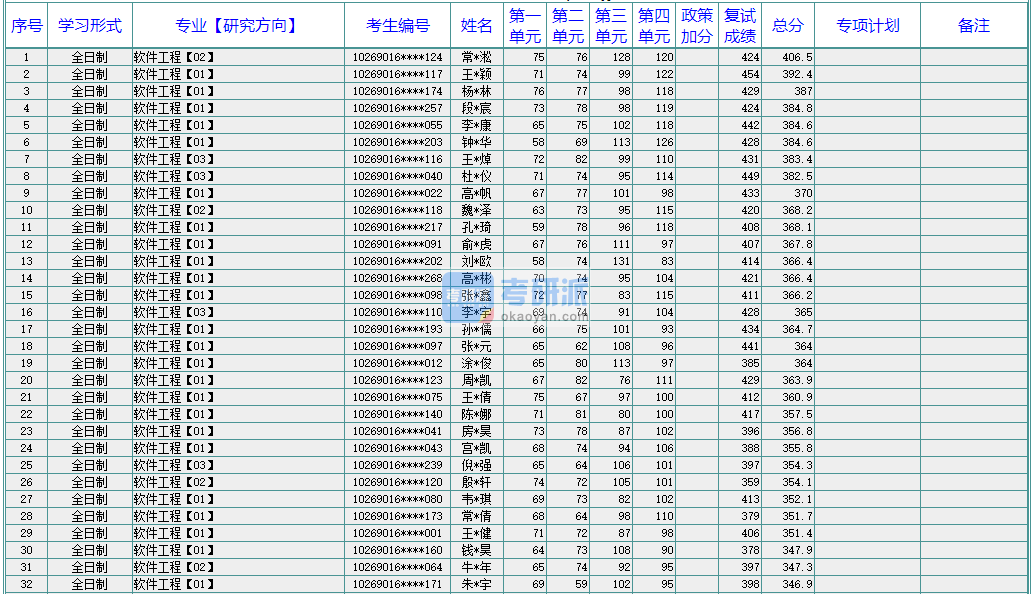This screenshot has width=1033, height=594.
Task: Click the 序号 column header
Action: tap(27, 26)
